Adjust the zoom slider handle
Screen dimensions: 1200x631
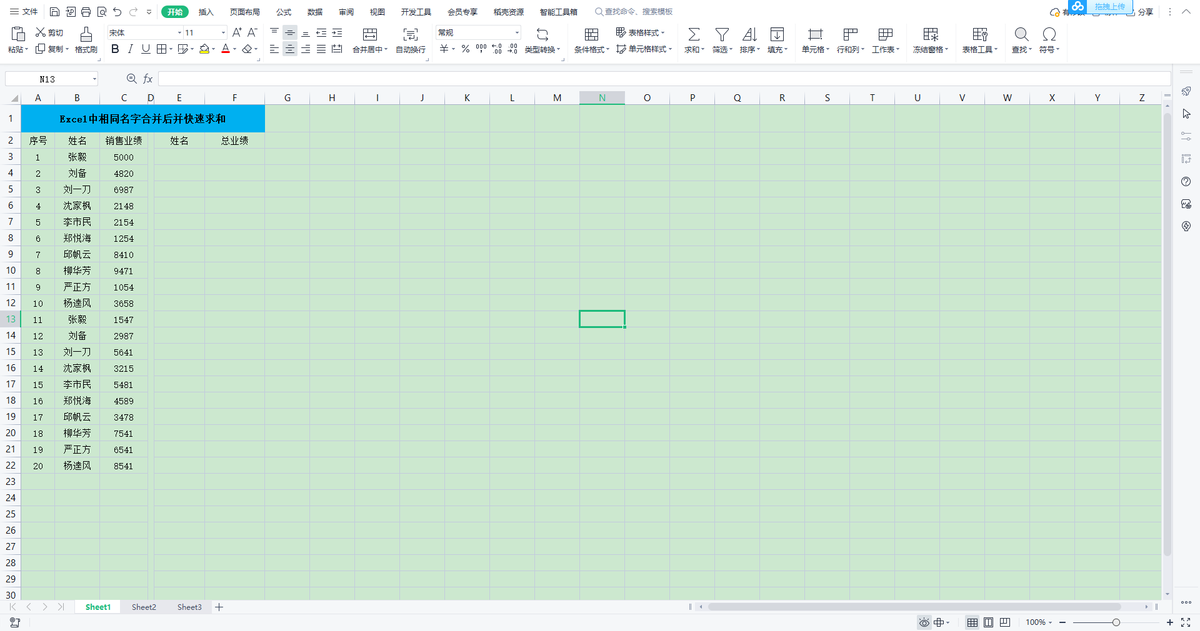point(1116,622)
